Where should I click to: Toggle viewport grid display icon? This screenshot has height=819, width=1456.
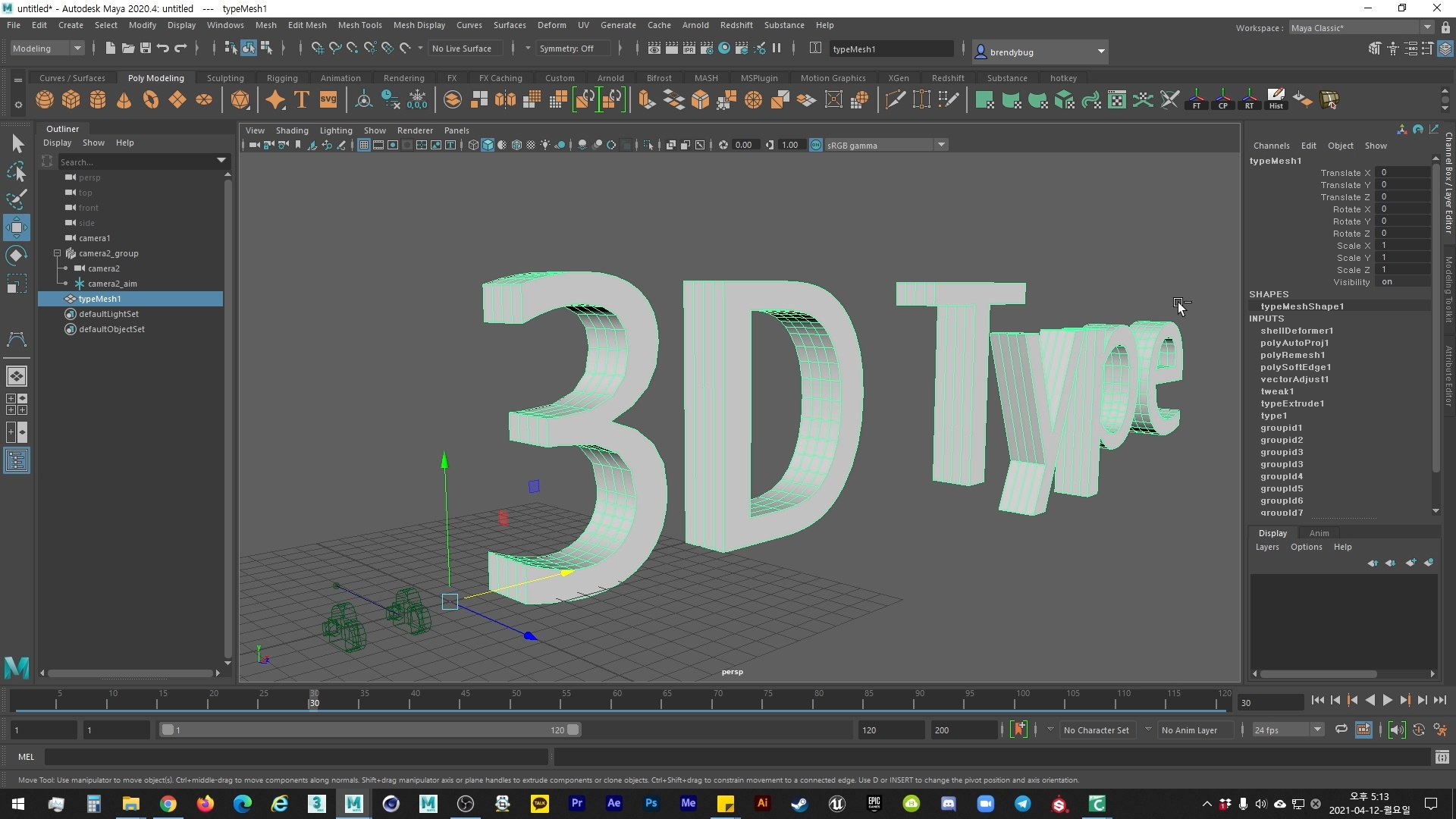(364, 145)
